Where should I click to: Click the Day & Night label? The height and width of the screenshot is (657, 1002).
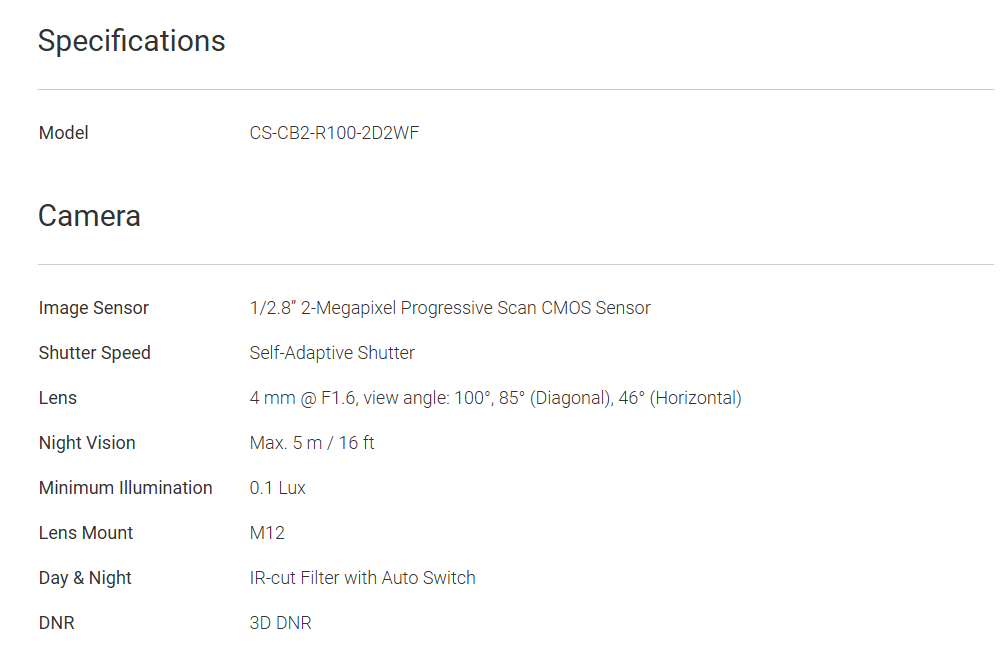(x=85, y=578)
